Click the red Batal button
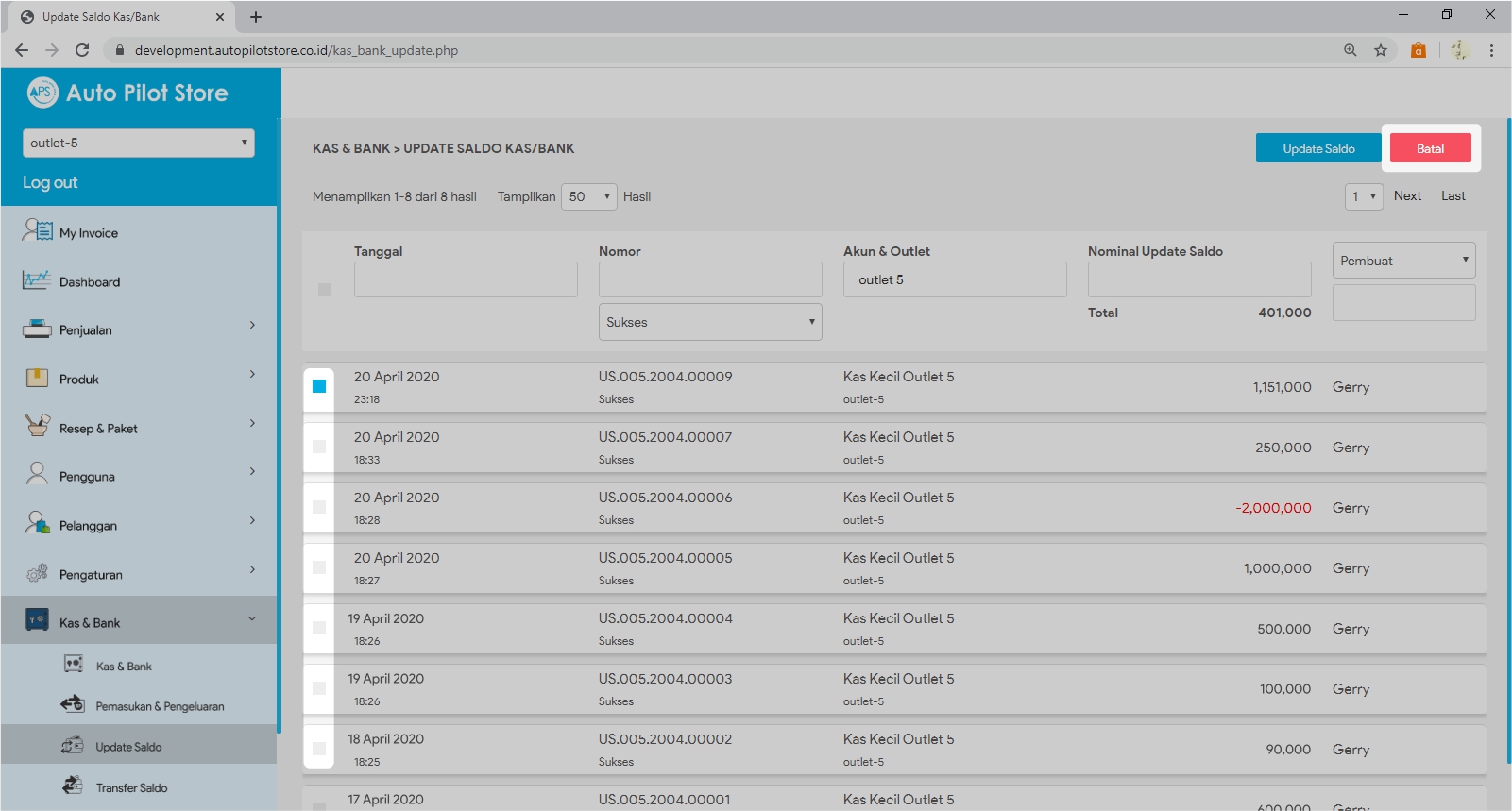The width and height of the screenshot is (1512, 811). pos(1430,148)
